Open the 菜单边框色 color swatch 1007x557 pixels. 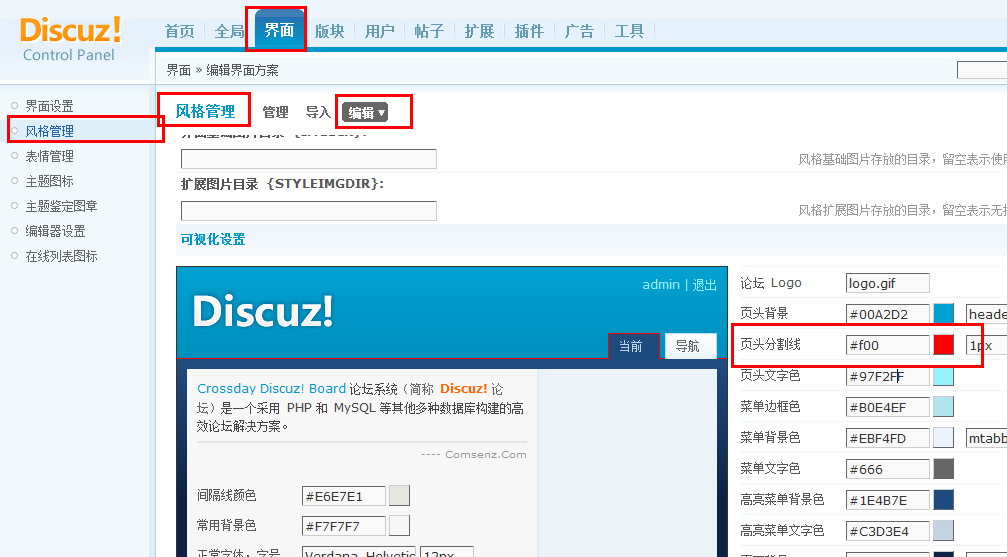(x=943, y=407)
